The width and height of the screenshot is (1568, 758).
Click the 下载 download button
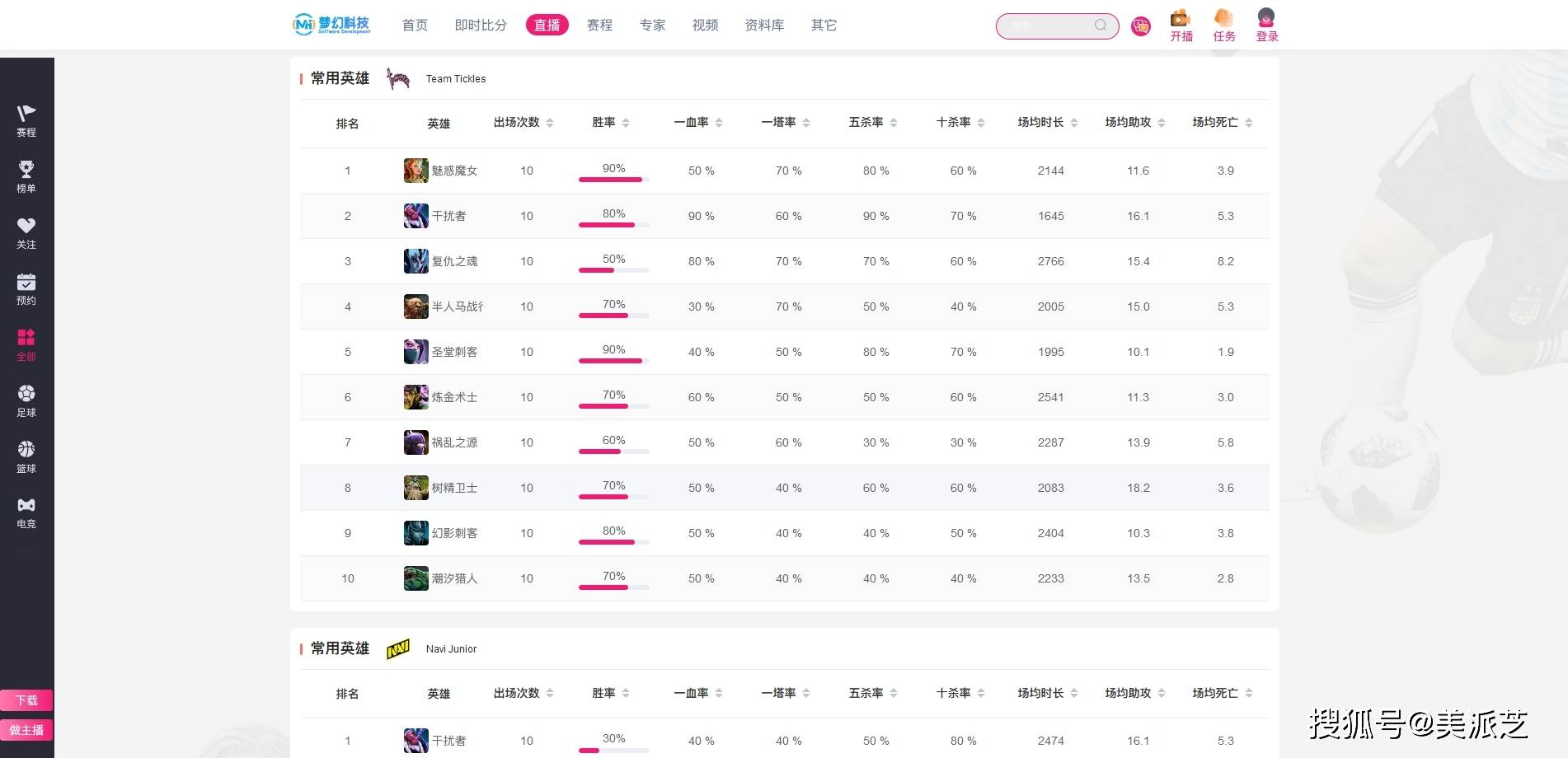tap(26, 700)
